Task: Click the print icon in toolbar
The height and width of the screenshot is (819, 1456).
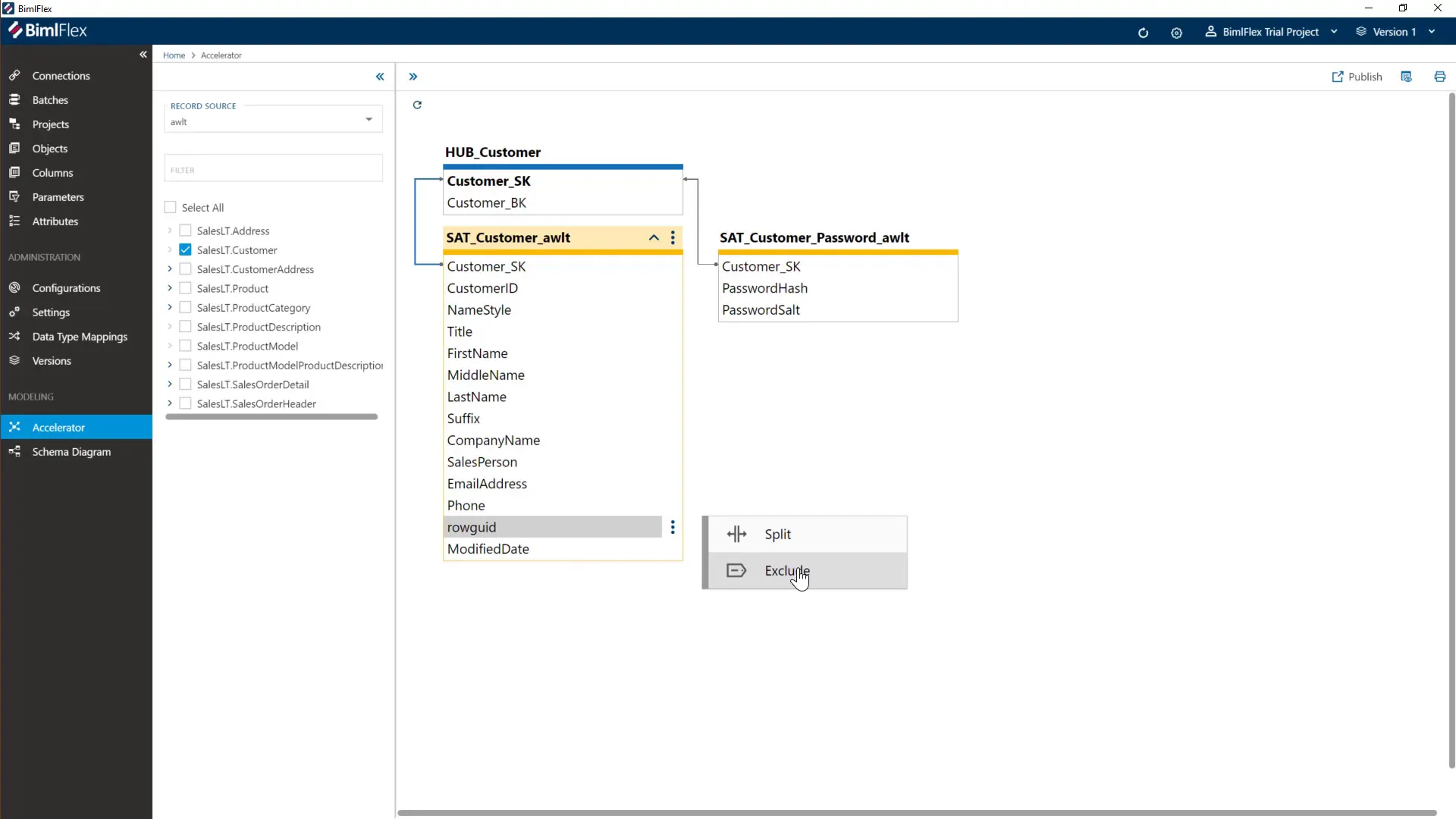Action: point(1440,77)
